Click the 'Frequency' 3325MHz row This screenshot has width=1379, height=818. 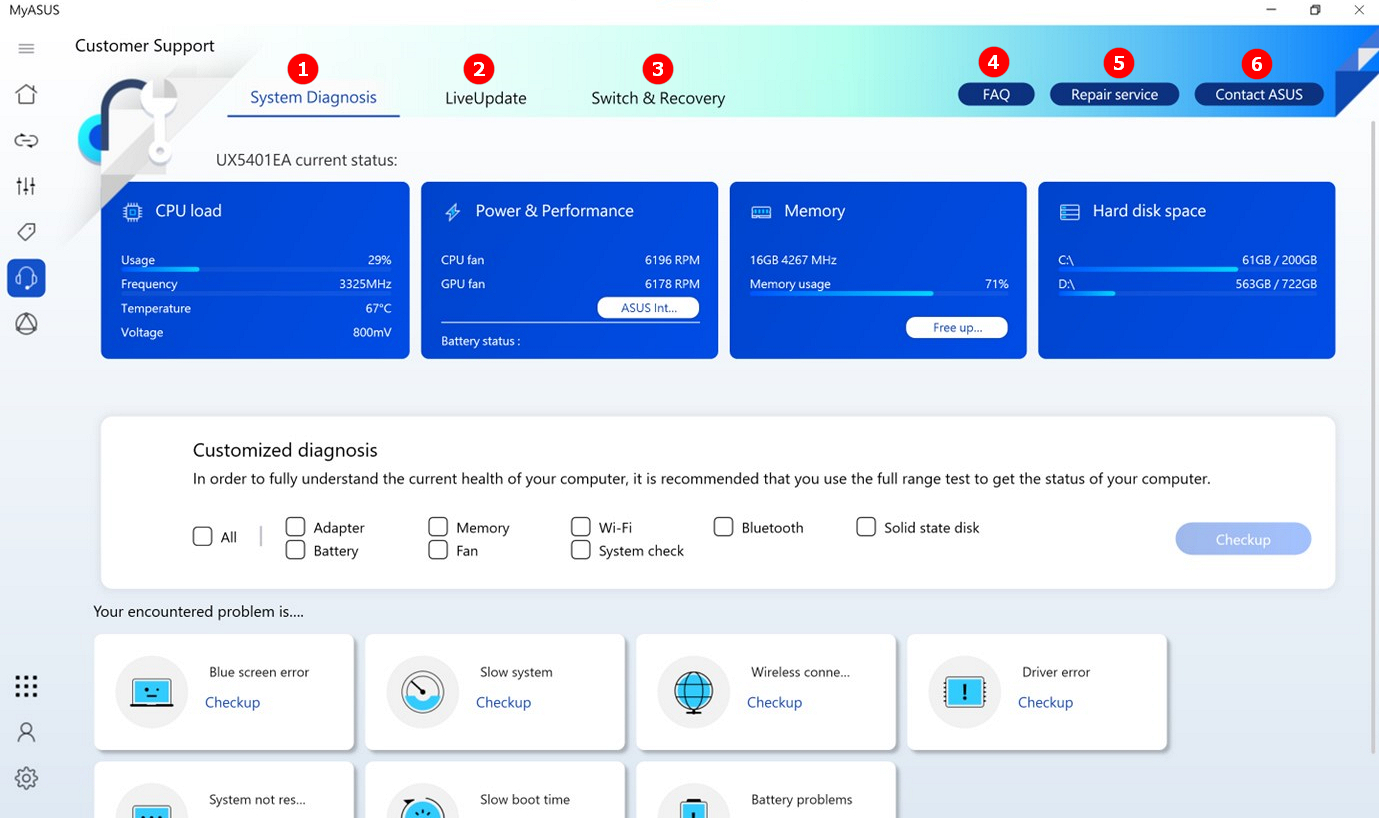pos(256,284)
